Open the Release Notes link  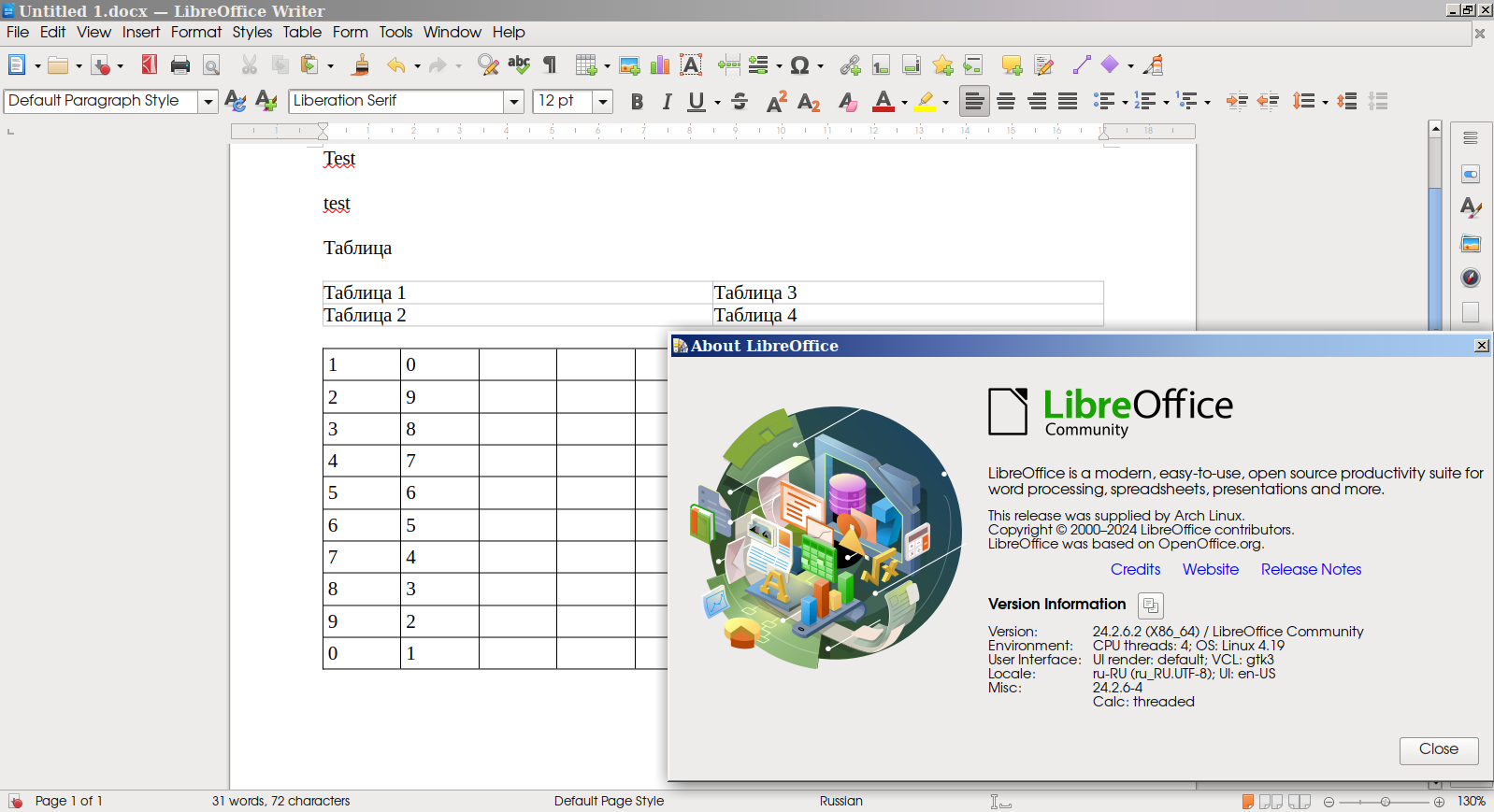pos(1311,570)
